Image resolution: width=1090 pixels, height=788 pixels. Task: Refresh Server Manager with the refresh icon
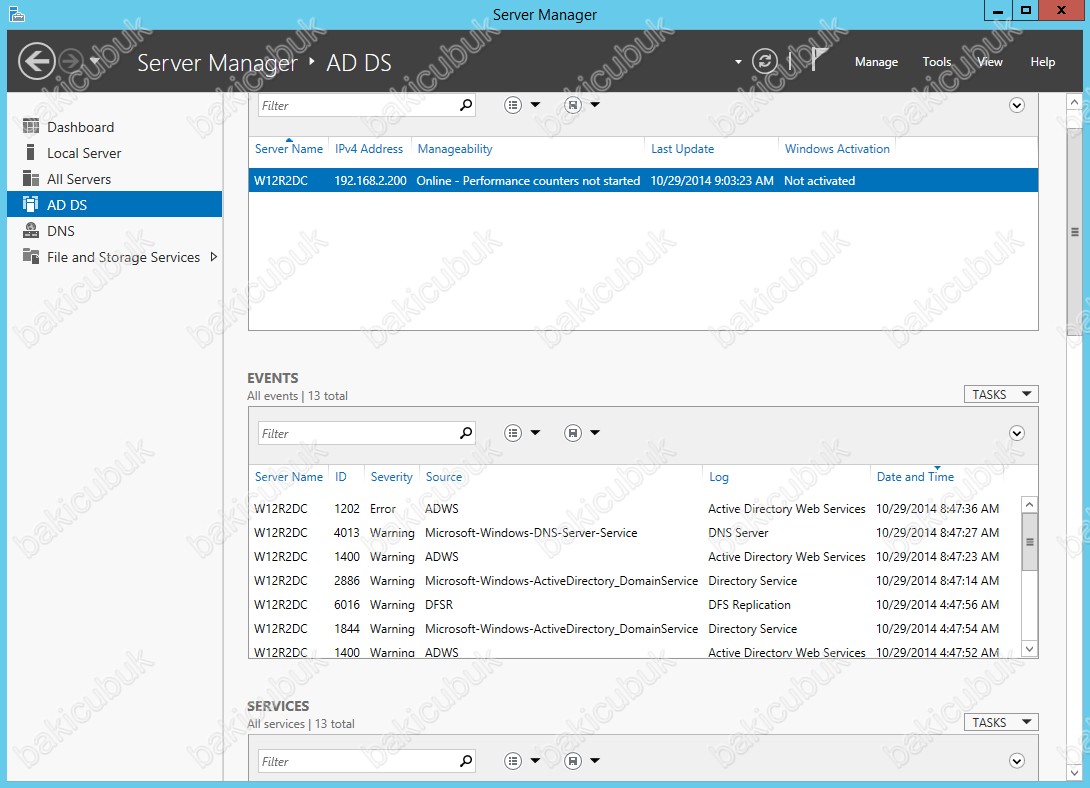click(765, 61)
